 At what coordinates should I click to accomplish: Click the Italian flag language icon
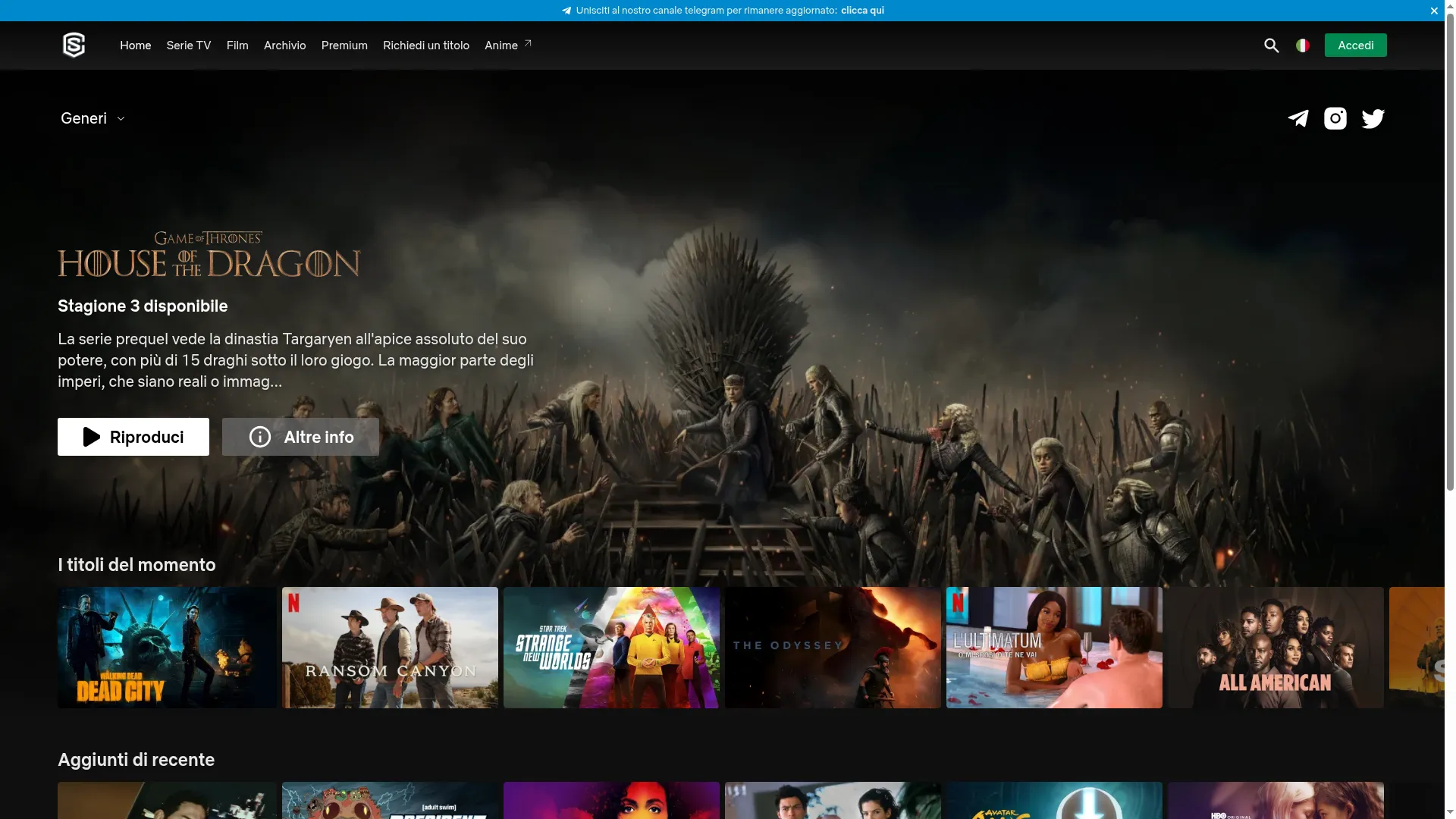coord(1303,45)
